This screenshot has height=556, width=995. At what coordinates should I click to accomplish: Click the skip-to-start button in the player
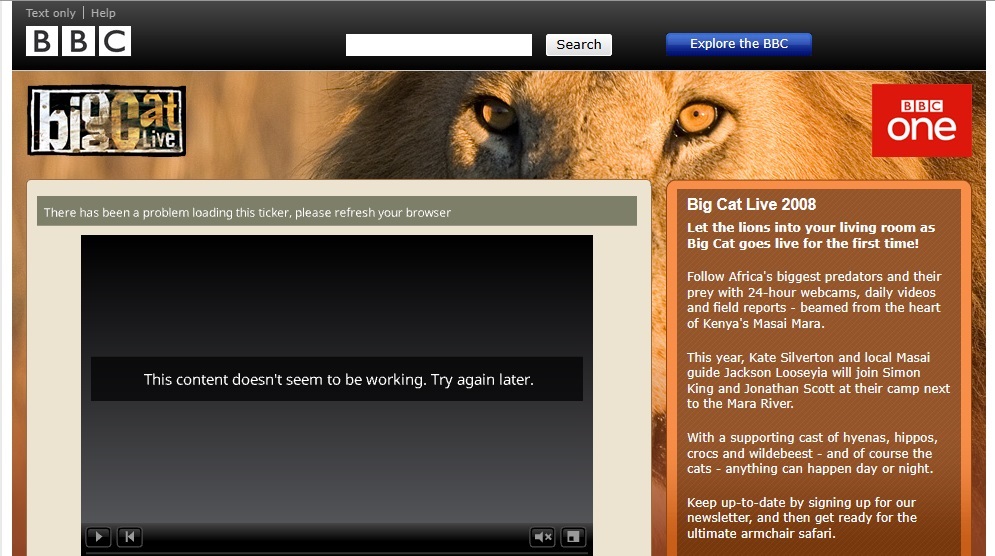tap(130, 537)
